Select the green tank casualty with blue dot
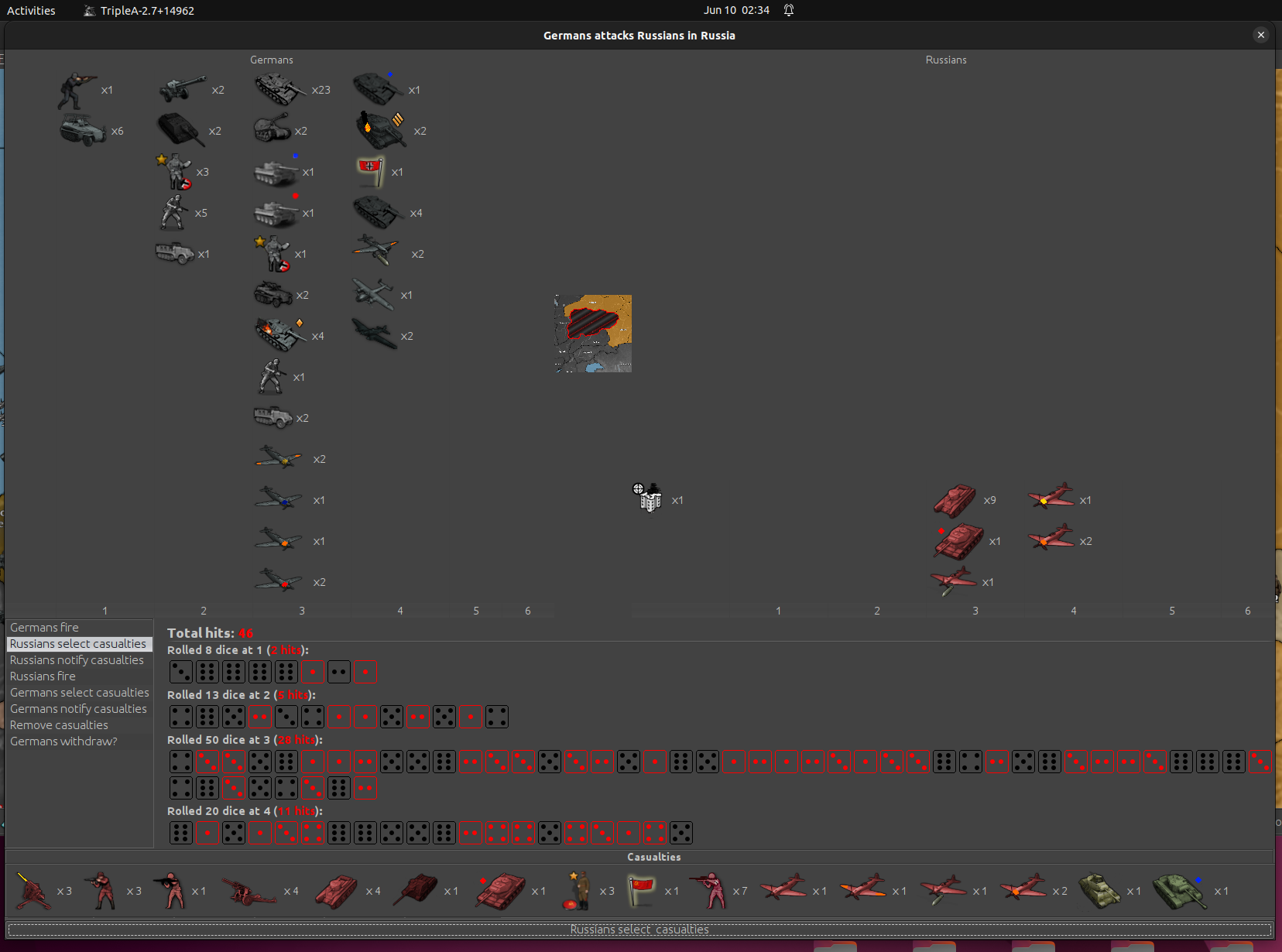1282x952 pixels. tap(1177, 891)
